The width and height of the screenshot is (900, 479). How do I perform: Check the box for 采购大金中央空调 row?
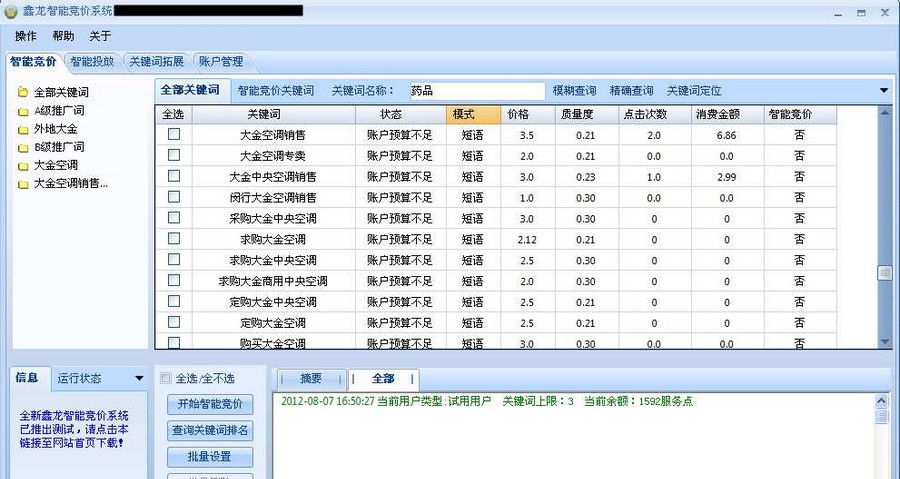coord(174,217)
